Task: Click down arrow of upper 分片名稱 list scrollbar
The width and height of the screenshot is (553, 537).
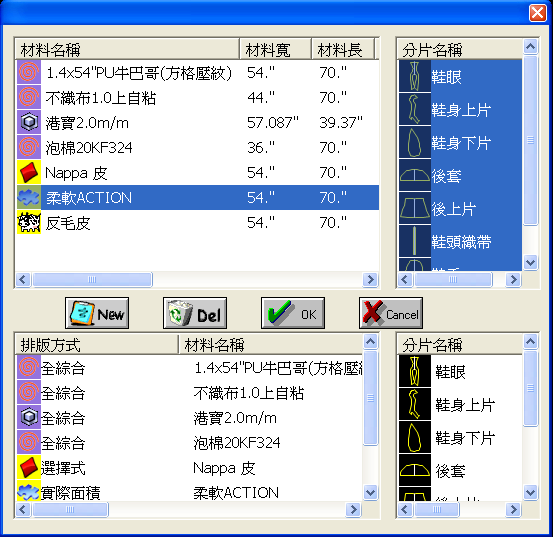Action: pos(530,262)
